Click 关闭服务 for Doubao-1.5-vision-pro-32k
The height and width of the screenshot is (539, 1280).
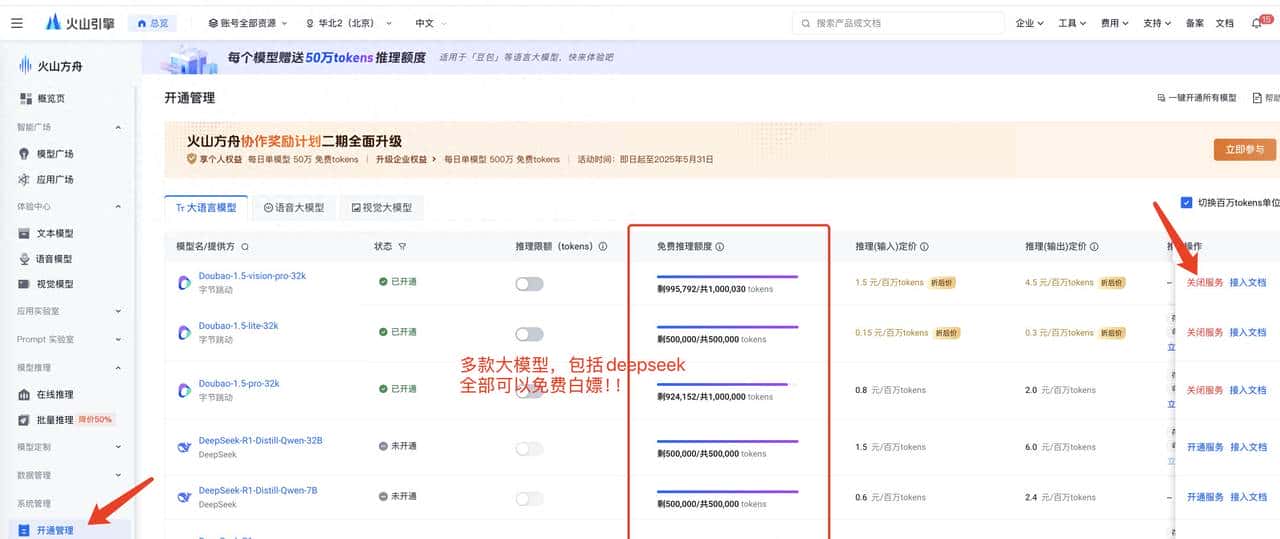coord(1205,282)
